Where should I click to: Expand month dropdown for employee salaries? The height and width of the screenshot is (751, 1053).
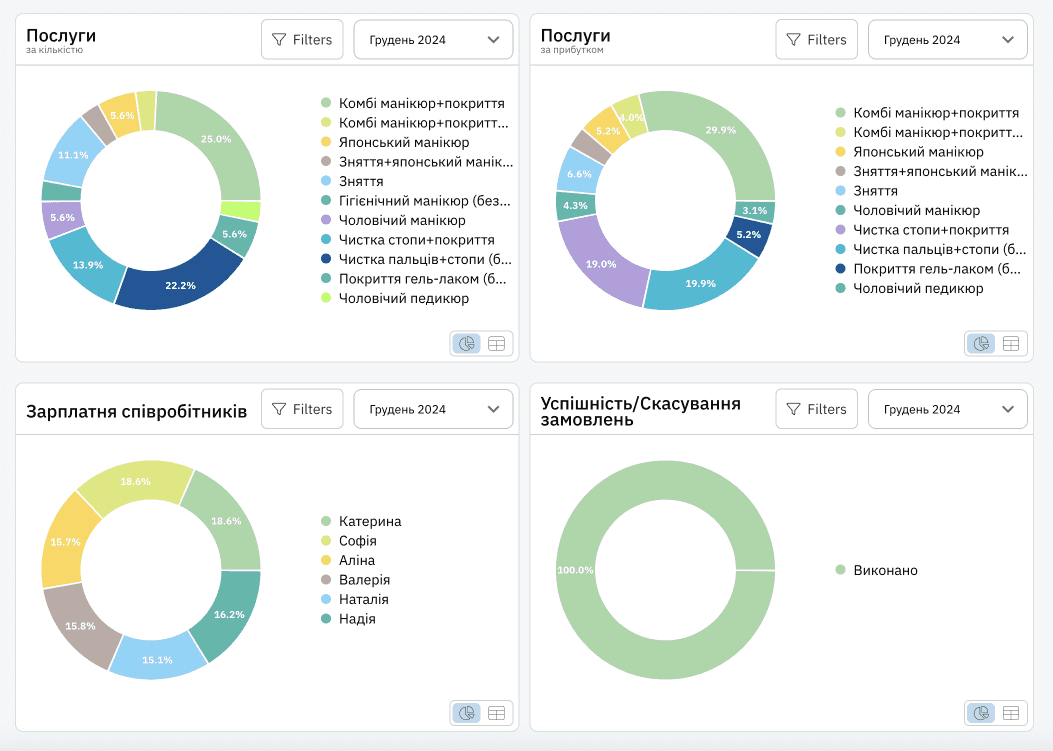(x=433, y=409)
